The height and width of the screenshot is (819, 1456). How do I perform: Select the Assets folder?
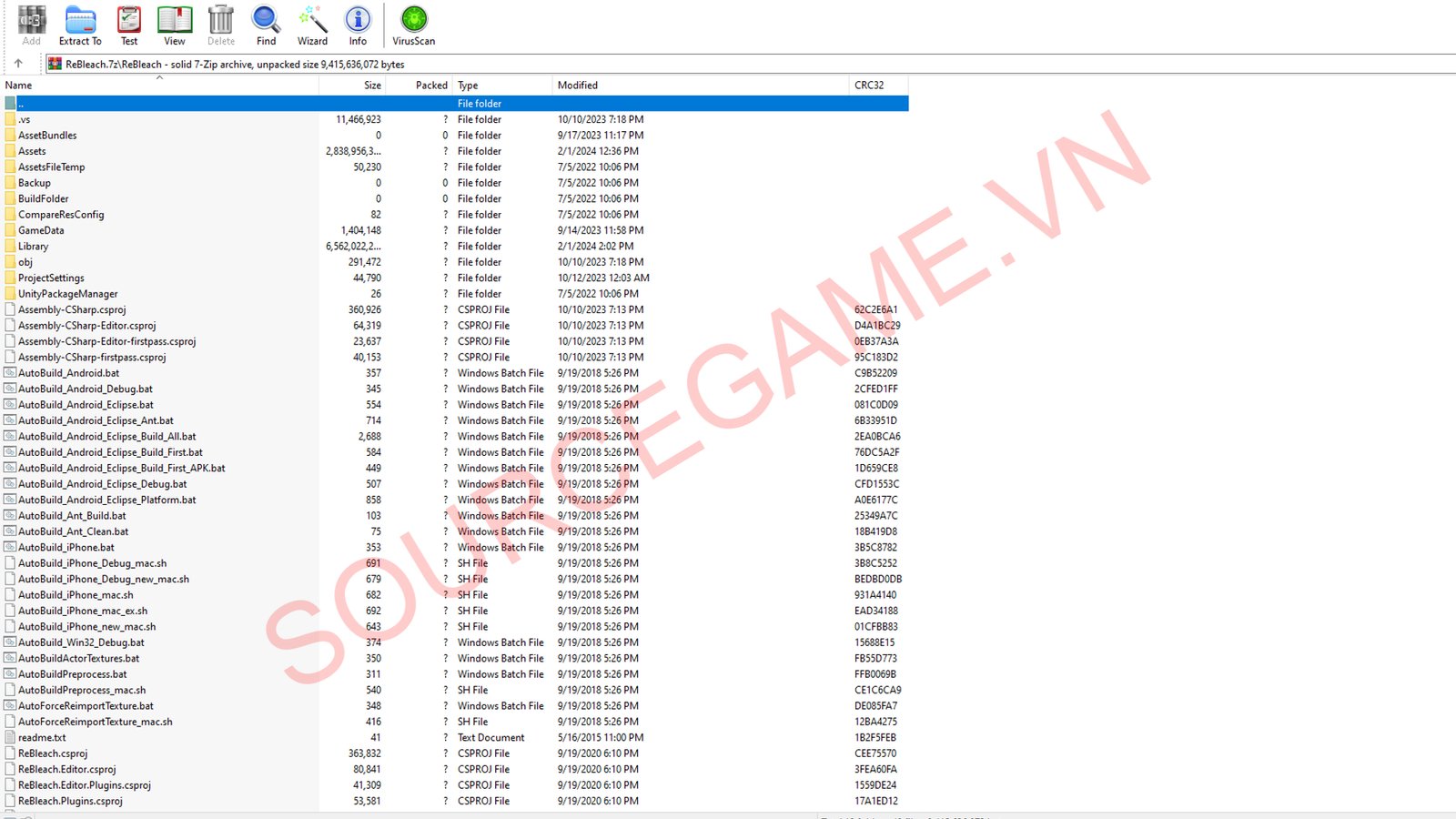click(32, 151)
